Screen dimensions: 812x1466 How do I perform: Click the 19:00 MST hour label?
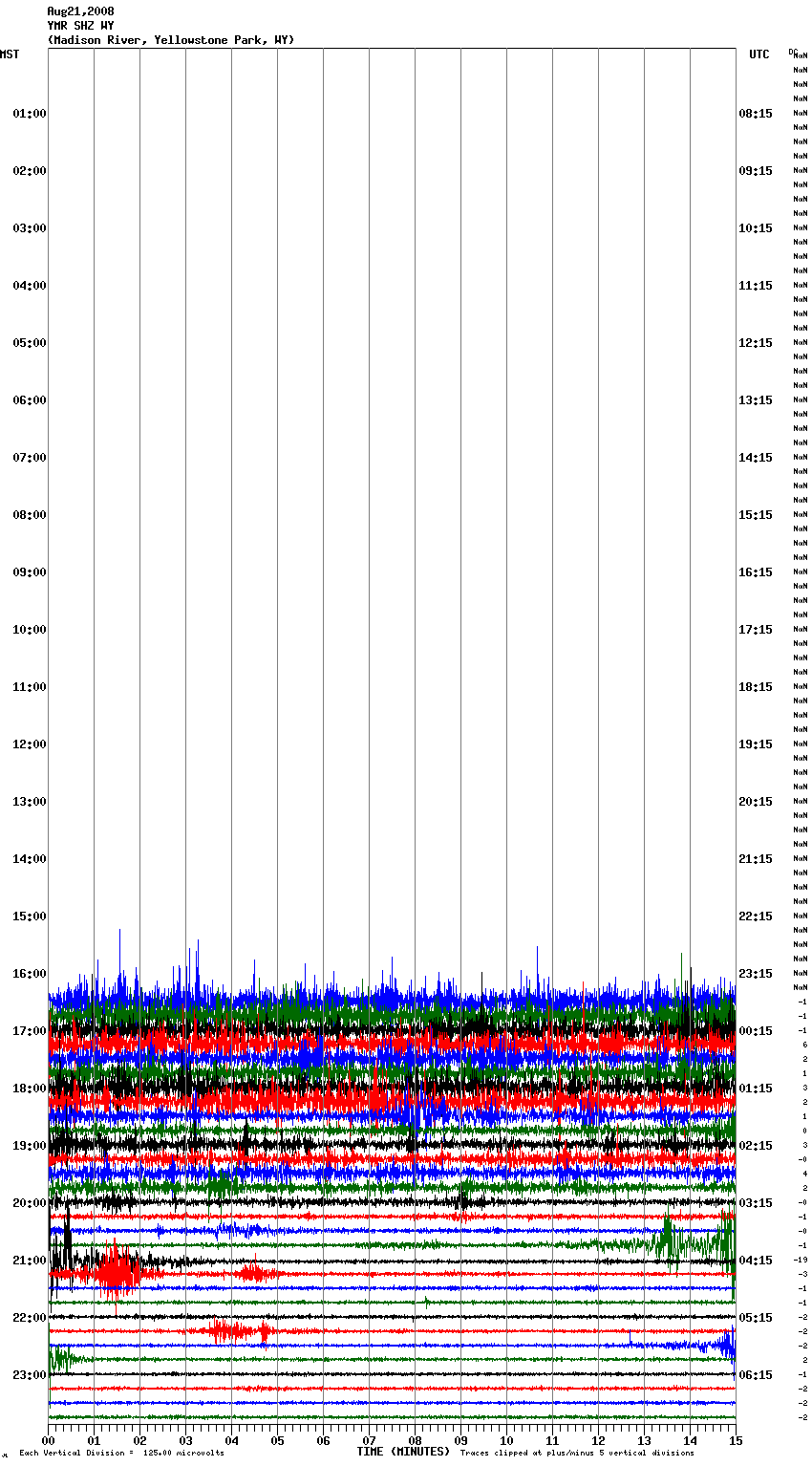click(30, 1146)
